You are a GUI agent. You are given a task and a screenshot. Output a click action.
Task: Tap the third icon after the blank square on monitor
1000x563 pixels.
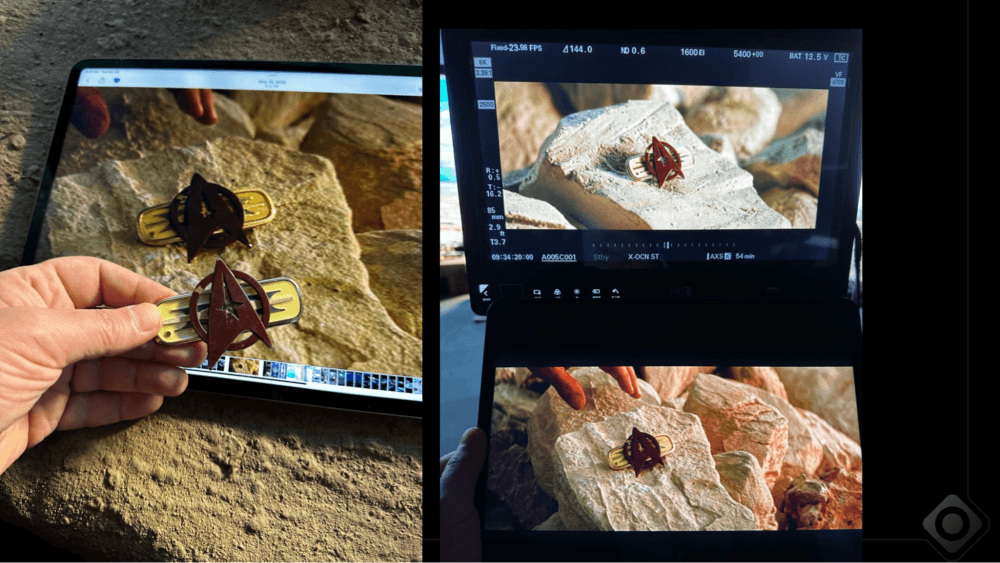point(577,293)
